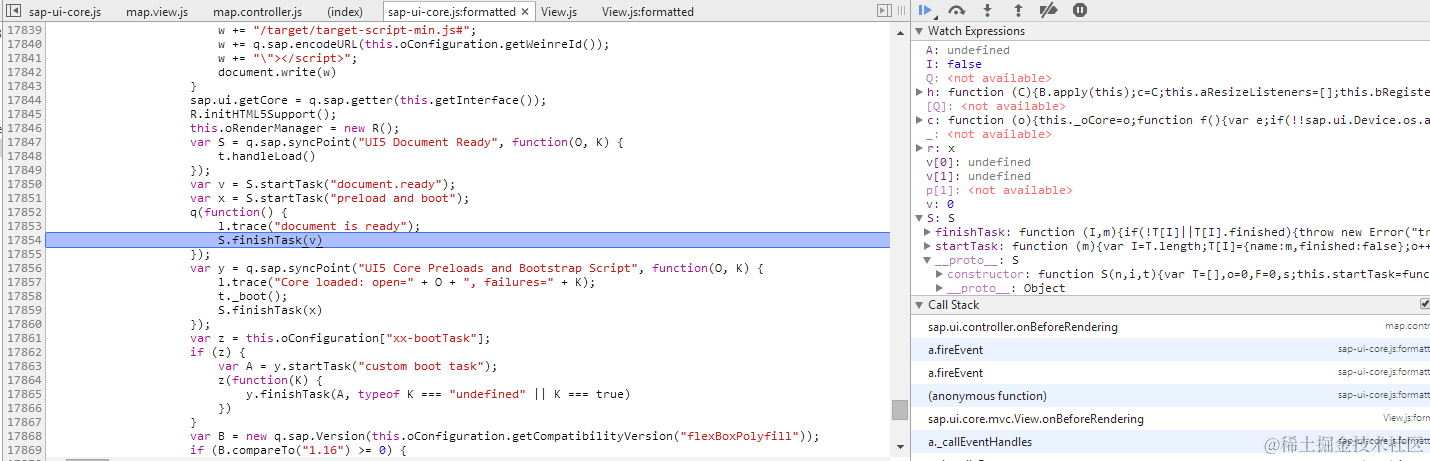This screenshot has height=461, width=1430.
Task: Click the line this.oRenderManager = new R();
Action: (295, 128)
